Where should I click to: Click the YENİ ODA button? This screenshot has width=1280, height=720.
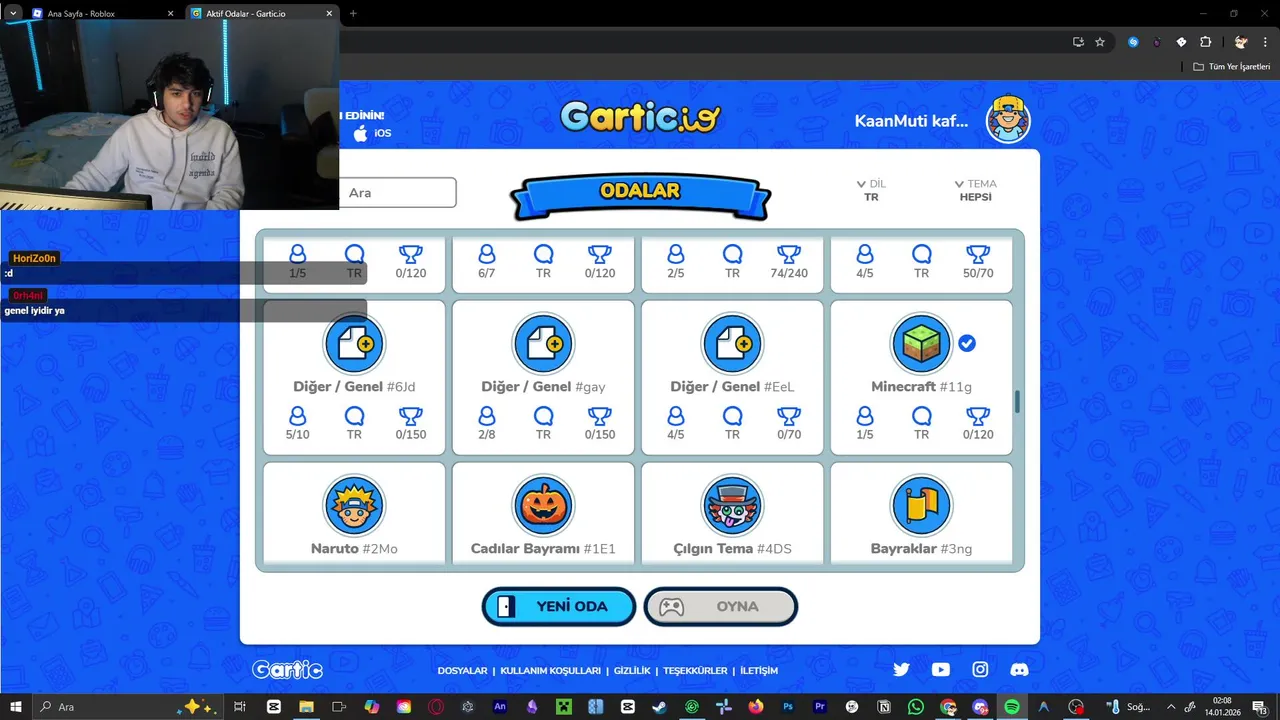click(x=559, y=606)
